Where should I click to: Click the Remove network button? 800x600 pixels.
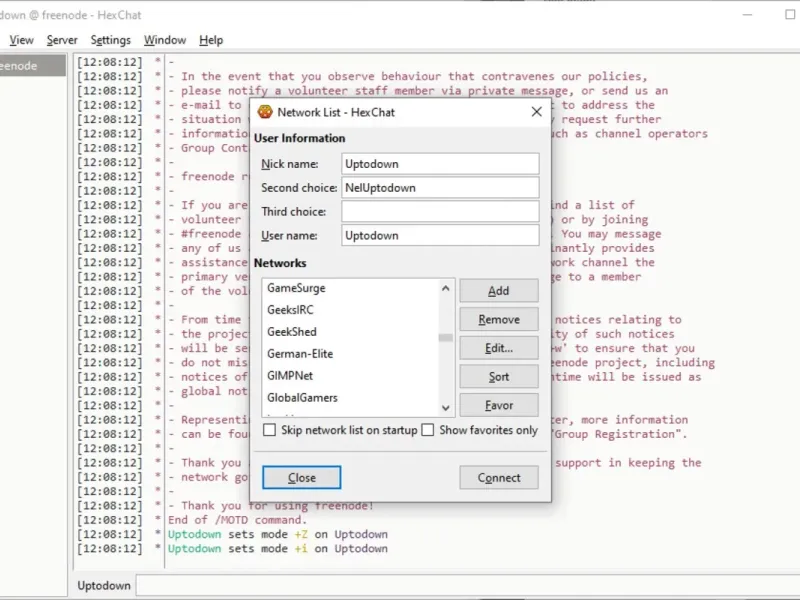[x=498, y=319]
